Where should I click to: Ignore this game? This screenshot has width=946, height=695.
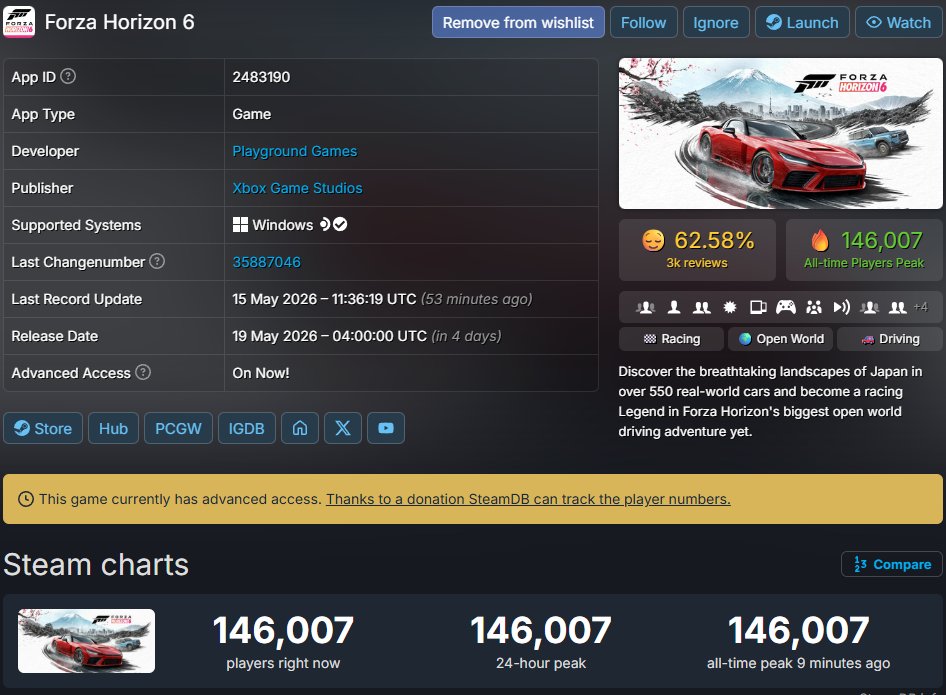point(716,22)
